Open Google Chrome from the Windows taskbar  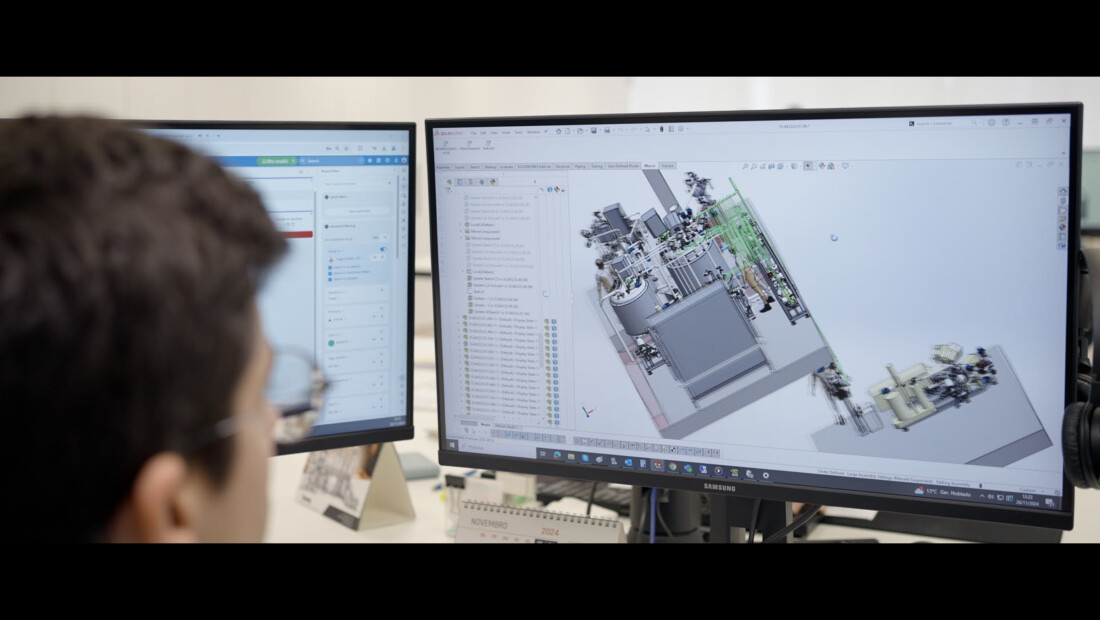[672, 466]
